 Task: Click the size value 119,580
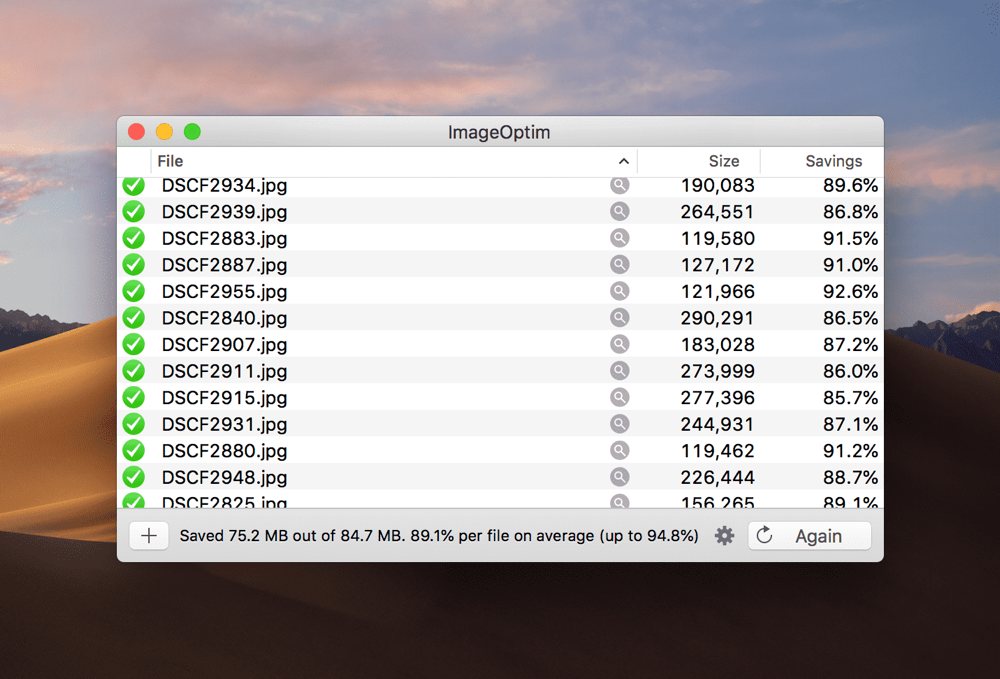717,238
